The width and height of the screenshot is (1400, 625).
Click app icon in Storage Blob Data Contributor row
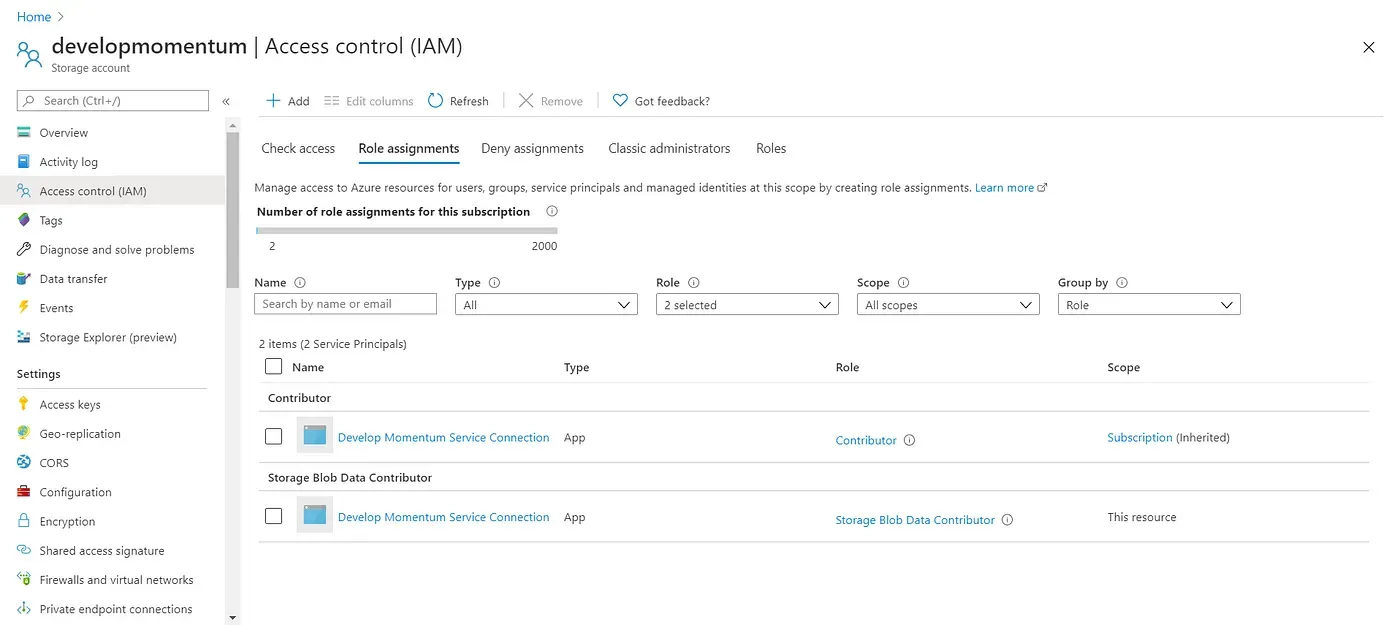tap(315, 515)
